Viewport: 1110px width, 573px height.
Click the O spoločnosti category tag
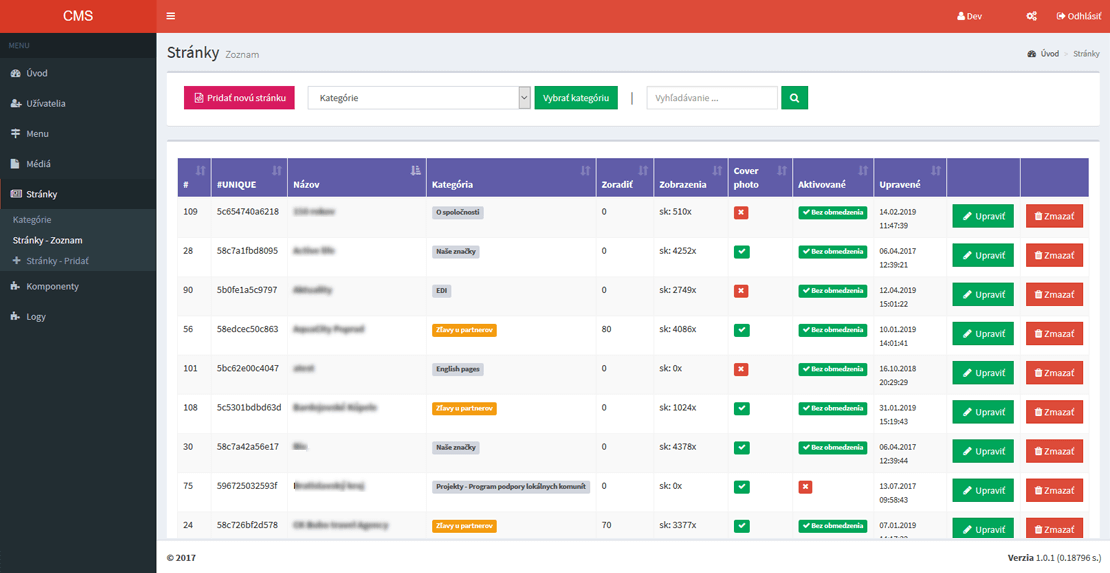click(458, 212)
